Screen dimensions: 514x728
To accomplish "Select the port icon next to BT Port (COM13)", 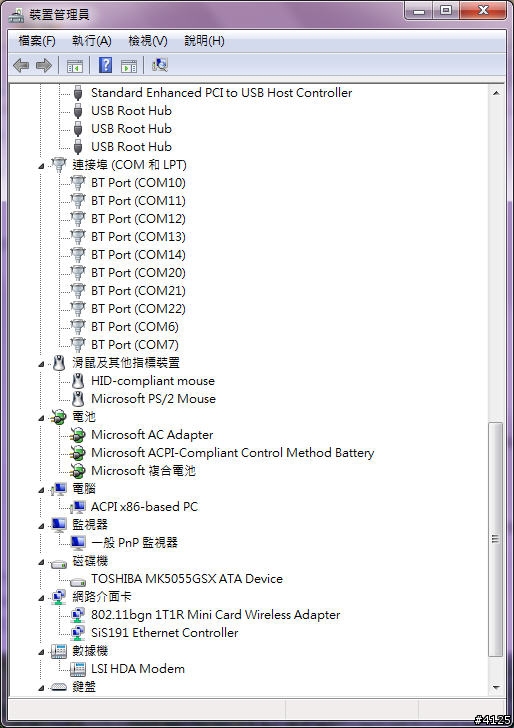I will click(x=78, y=237).
